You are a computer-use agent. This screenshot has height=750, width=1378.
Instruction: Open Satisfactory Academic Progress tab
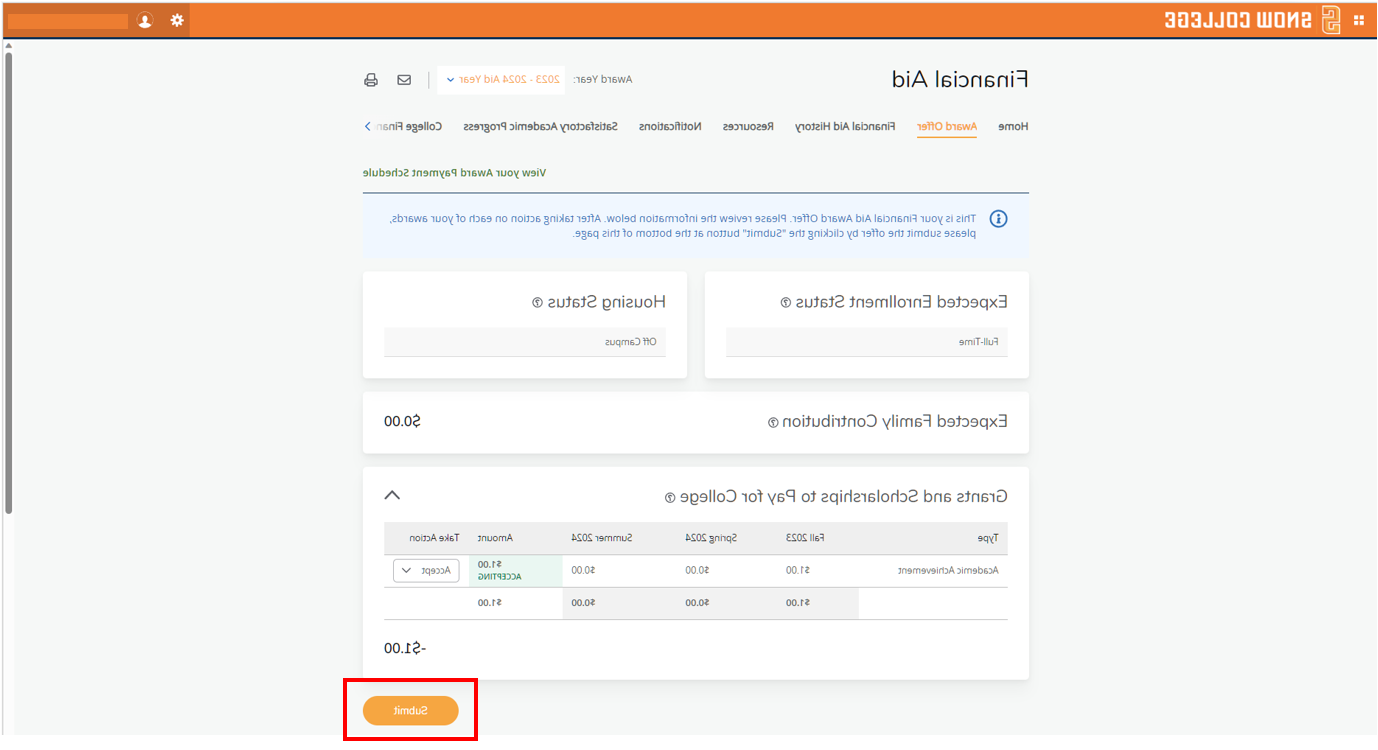540,127
